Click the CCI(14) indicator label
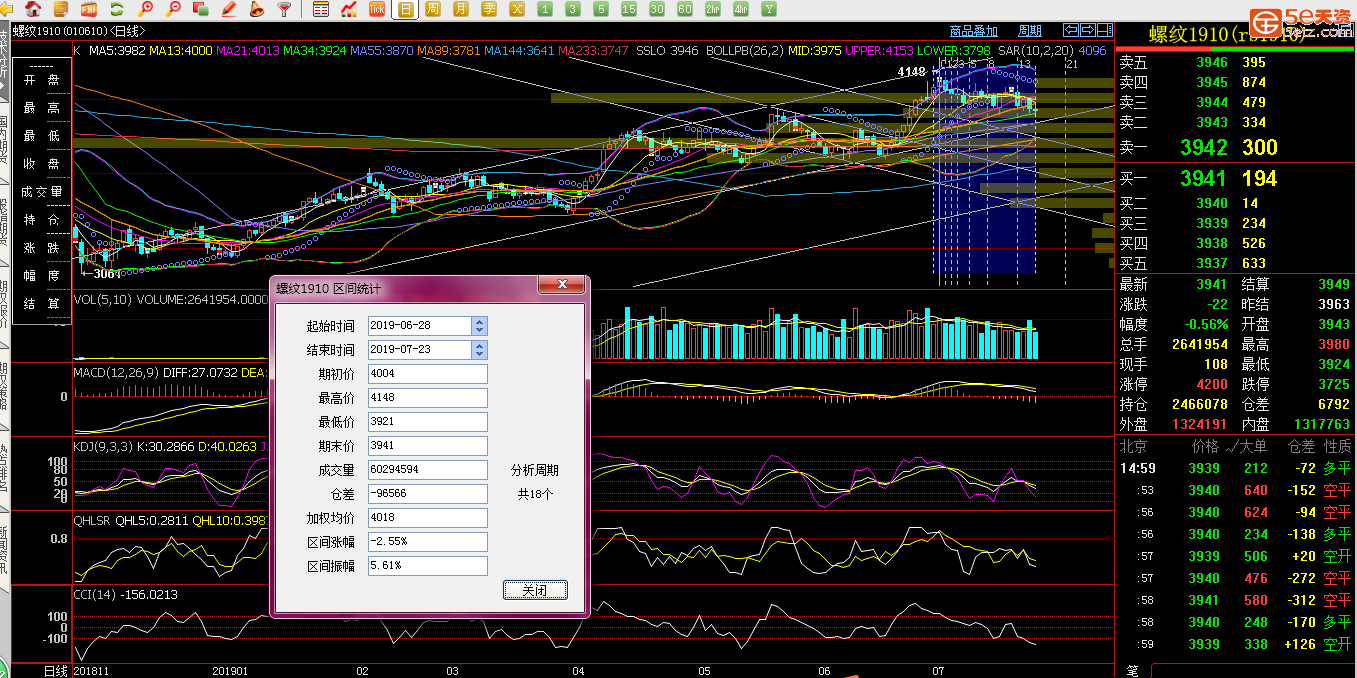The height and width of the screenshot is (678, 1357). (96, 594)
